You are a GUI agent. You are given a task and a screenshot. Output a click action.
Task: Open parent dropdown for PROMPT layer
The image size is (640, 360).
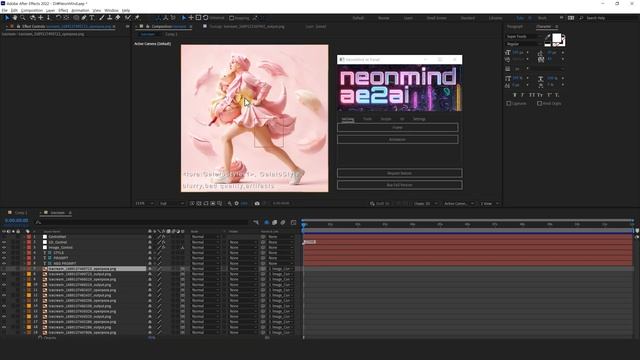click(x=281, y=258)
